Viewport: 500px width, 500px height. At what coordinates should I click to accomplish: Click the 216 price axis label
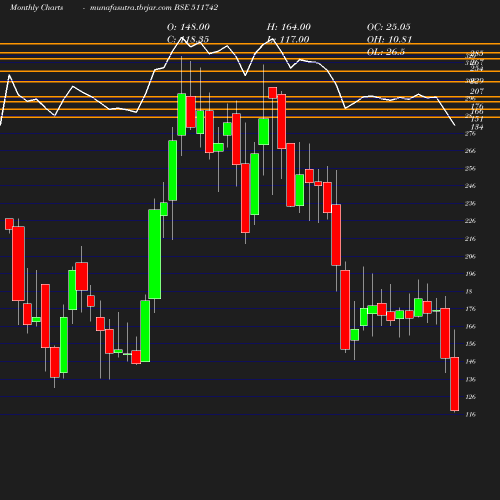(470, 239)
